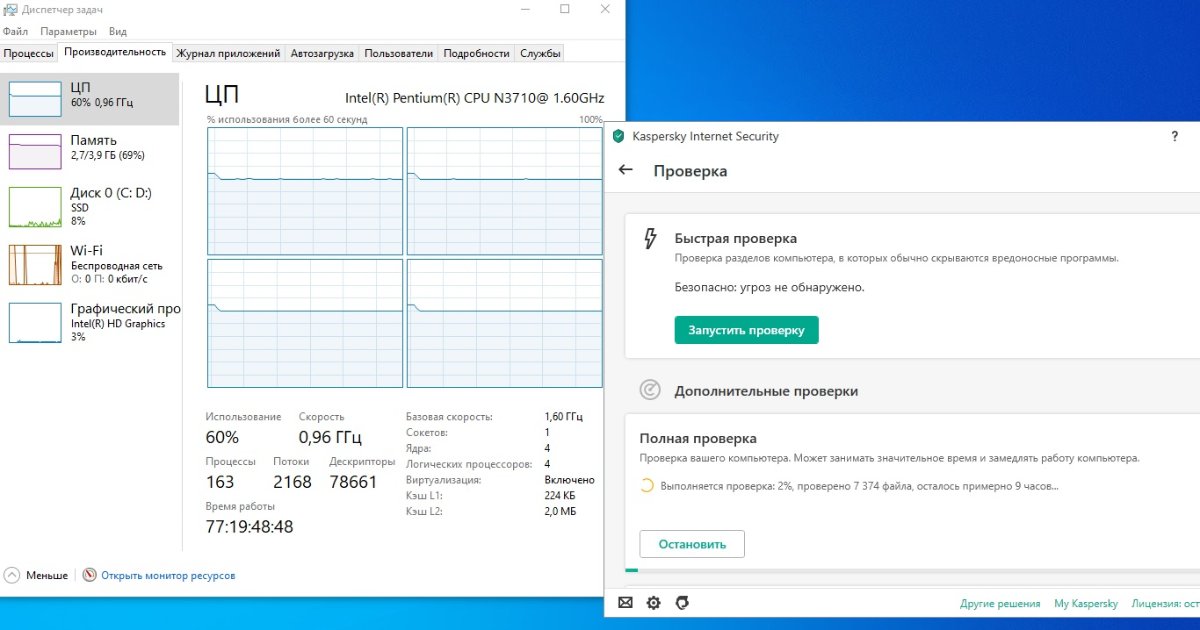Select the Память performance item
Viewport: 1200px width, 630px height.
point(90,150)
